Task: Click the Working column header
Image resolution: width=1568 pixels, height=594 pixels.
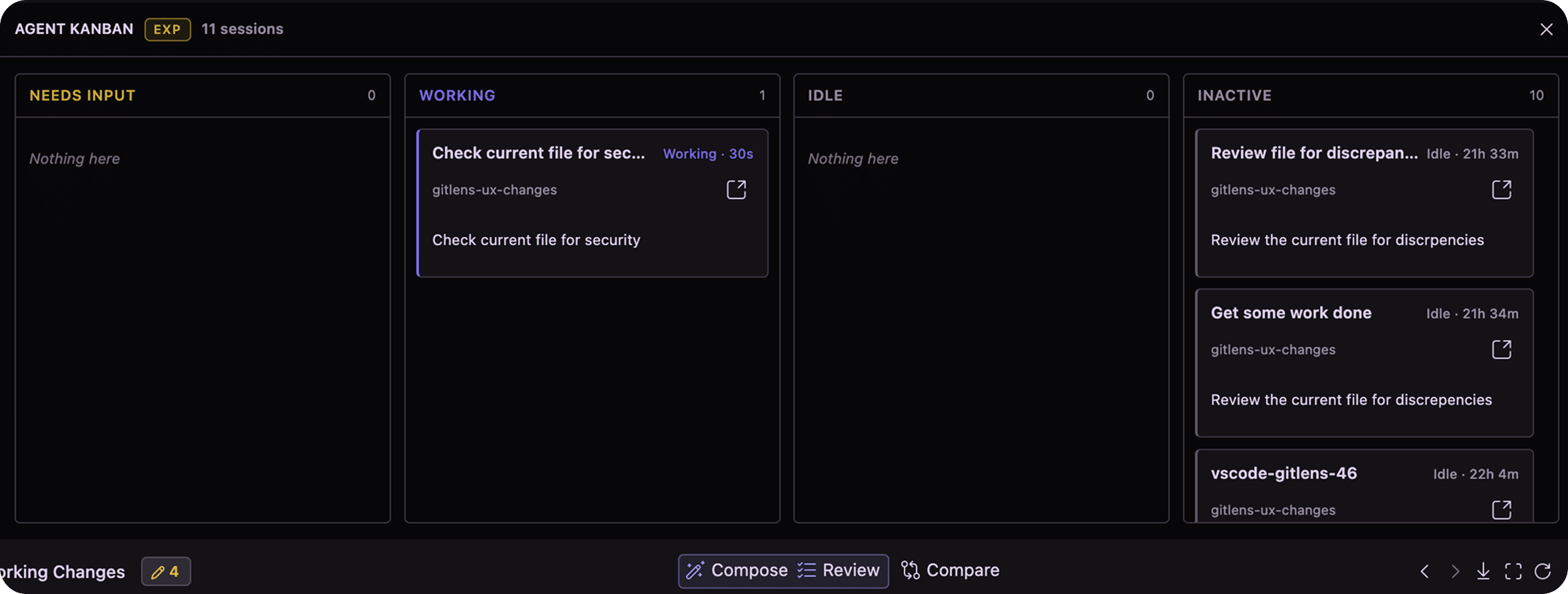Action: click(592, 95)
